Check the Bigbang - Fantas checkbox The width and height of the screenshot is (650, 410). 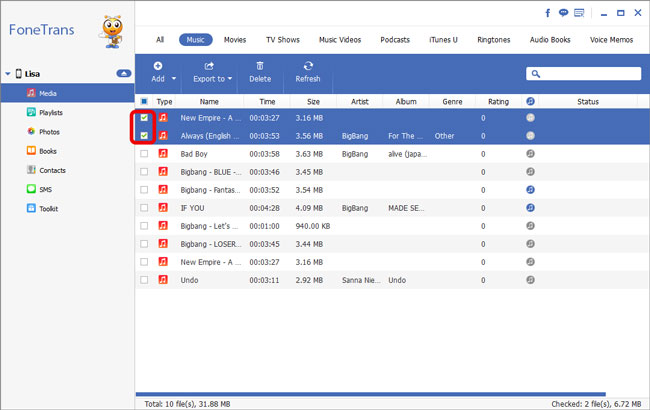coord(144,189)
